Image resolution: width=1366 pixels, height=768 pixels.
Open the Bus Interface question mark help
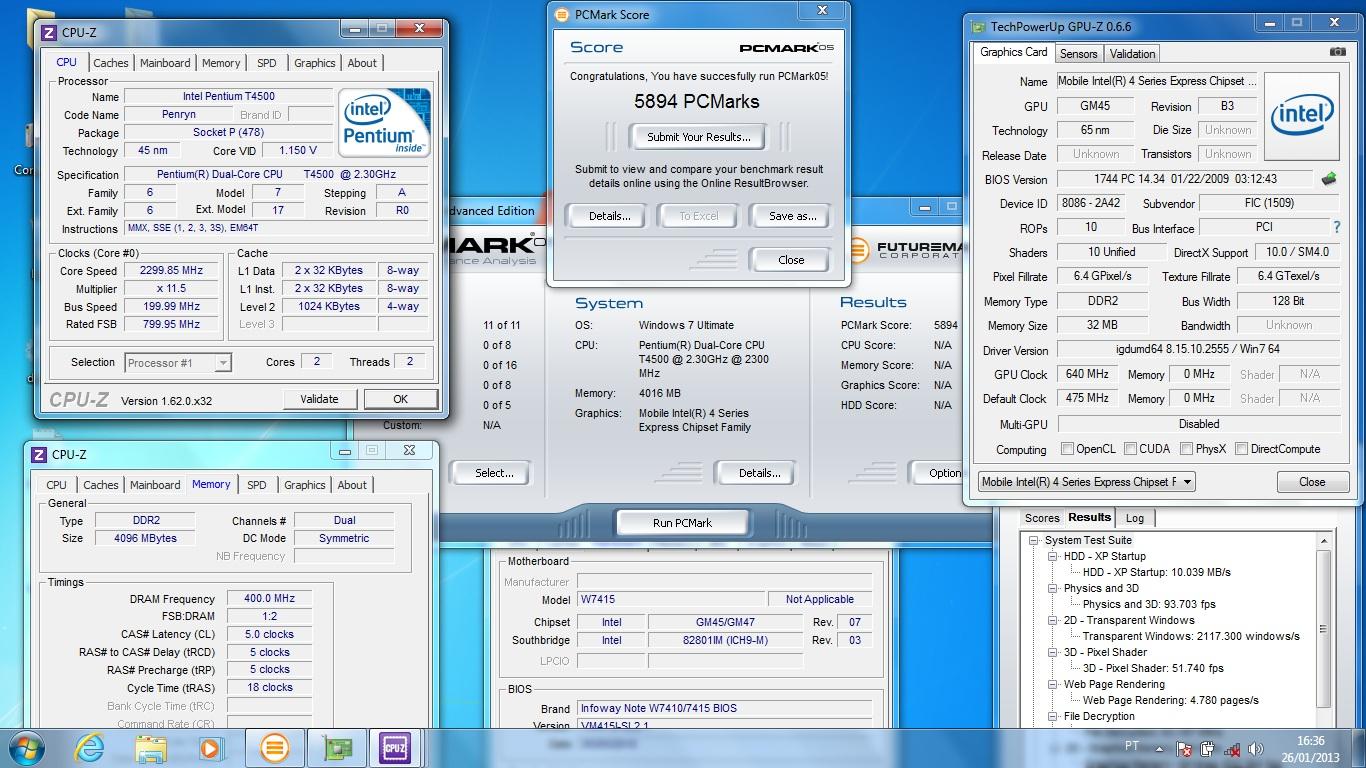(x=1337, y=228)
